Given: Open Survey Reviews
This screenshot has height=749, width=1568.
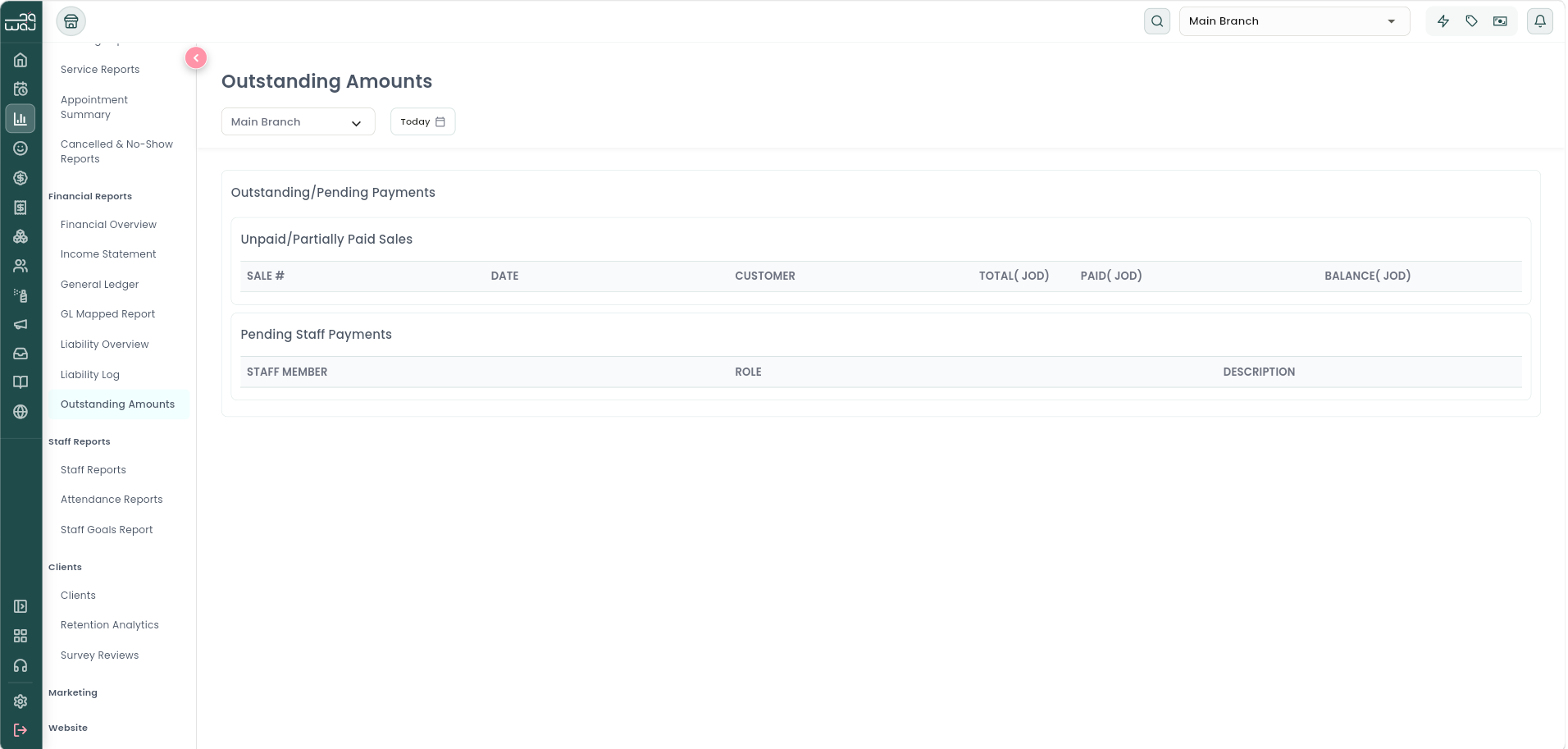Looking at the screenshot, I should (x=99, y=655).
